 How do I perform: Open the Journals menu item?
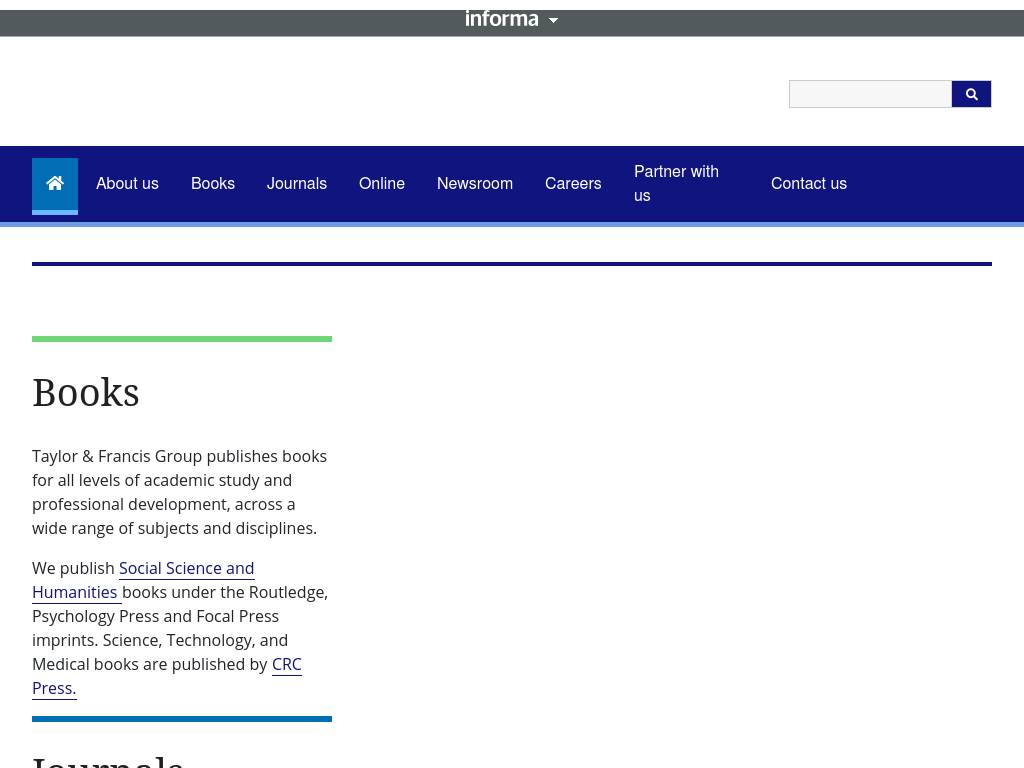pos(296,184)
